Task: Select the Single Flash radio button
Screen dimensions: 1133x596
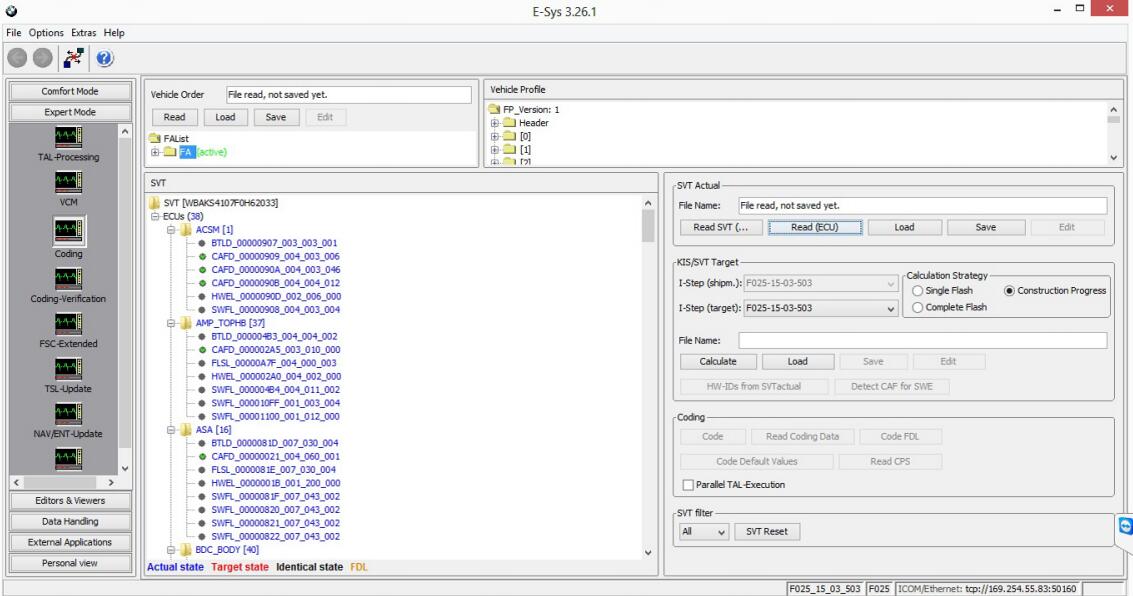Action: point(917,290)
